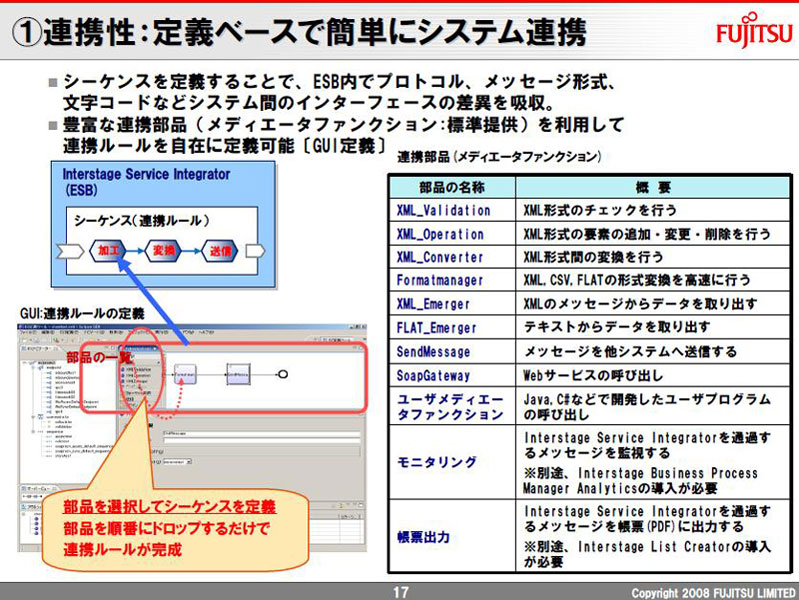Click the モニタリング row label
This screenshot has width=799, height=600.
[x=423, y=461]
